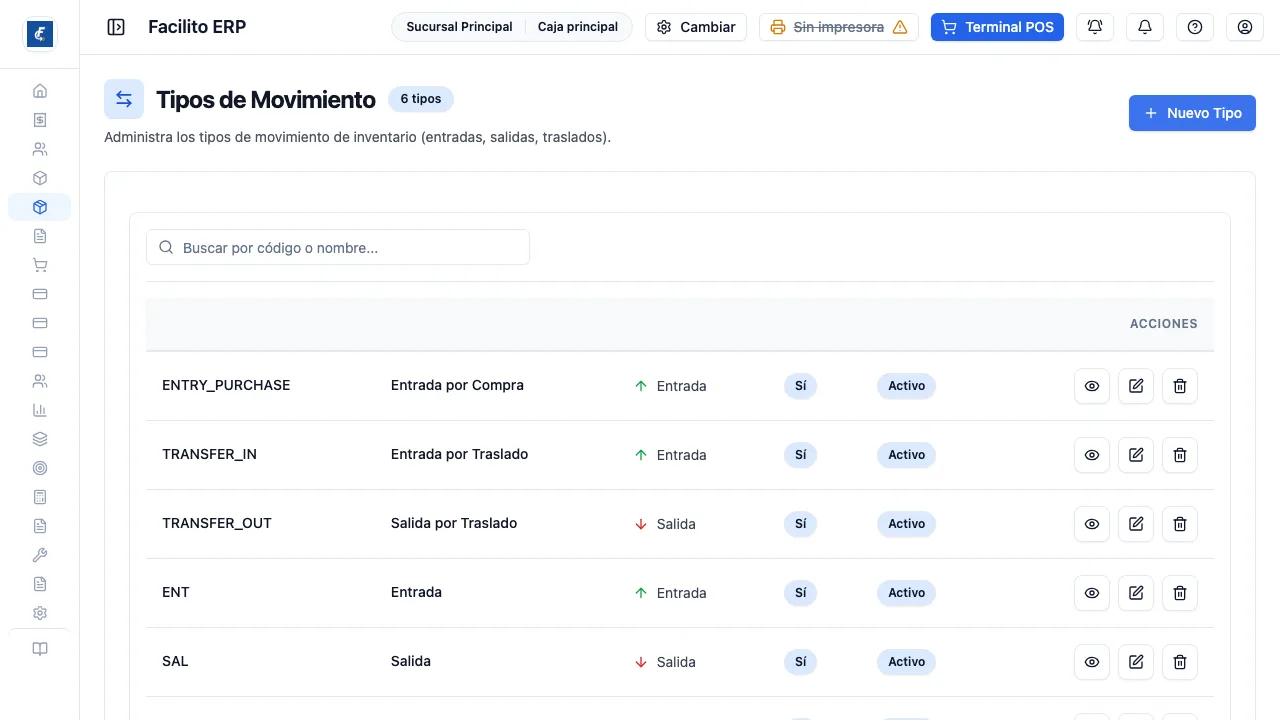The width and height of the screenshot is (1280, 720).
Task: Click the Sí badge in the TRANSFER_IN row
Action: [800, 455]
